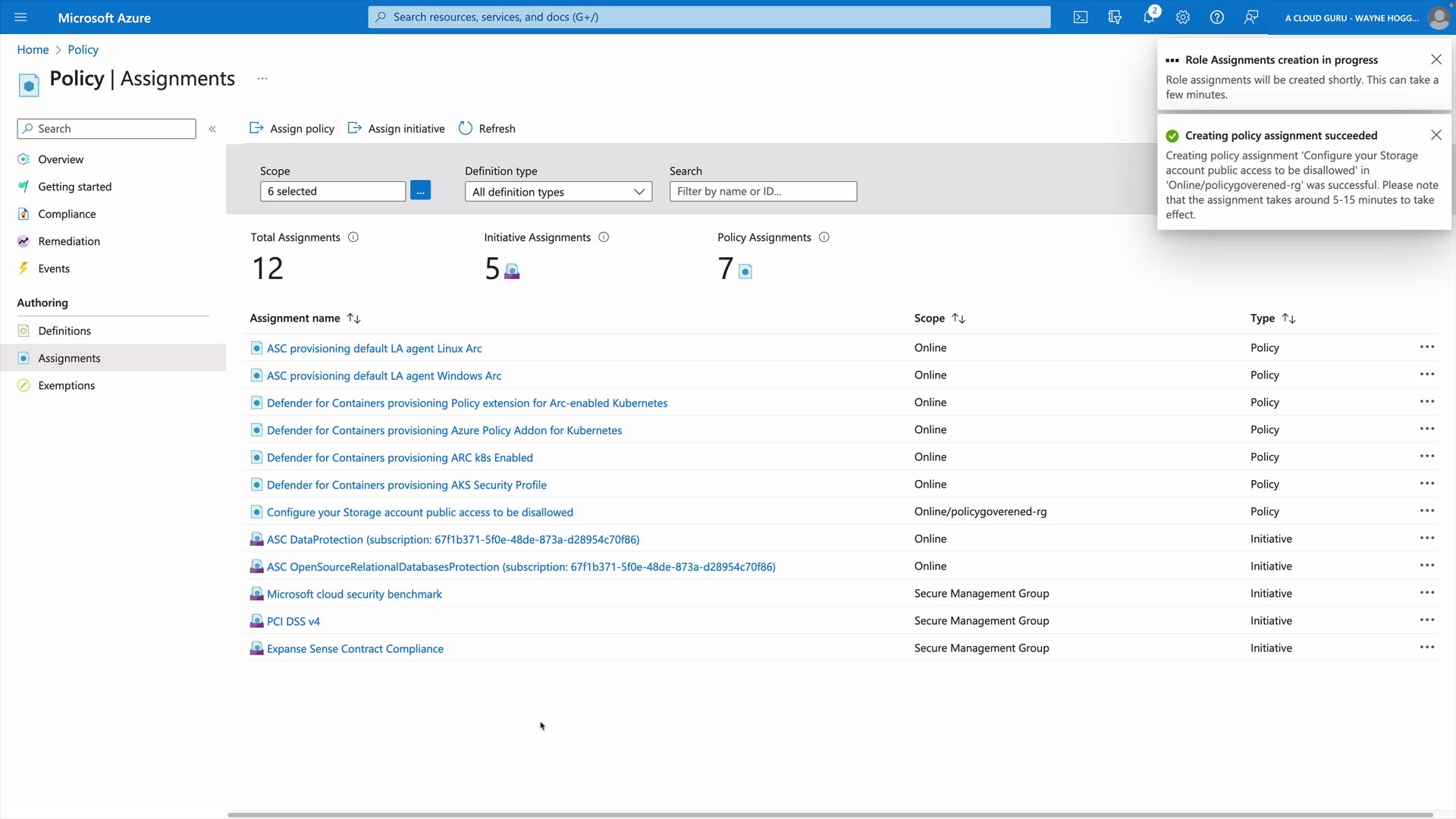1456x819 pixels.
Task: Open Compliance in the sidebar
Action: (67, 214)
